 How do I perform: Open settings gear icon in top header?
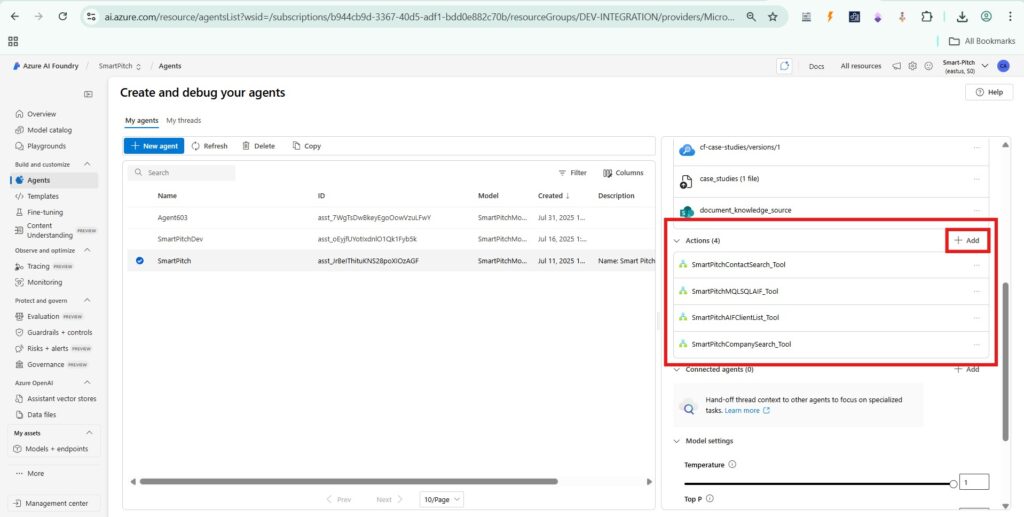912,66
